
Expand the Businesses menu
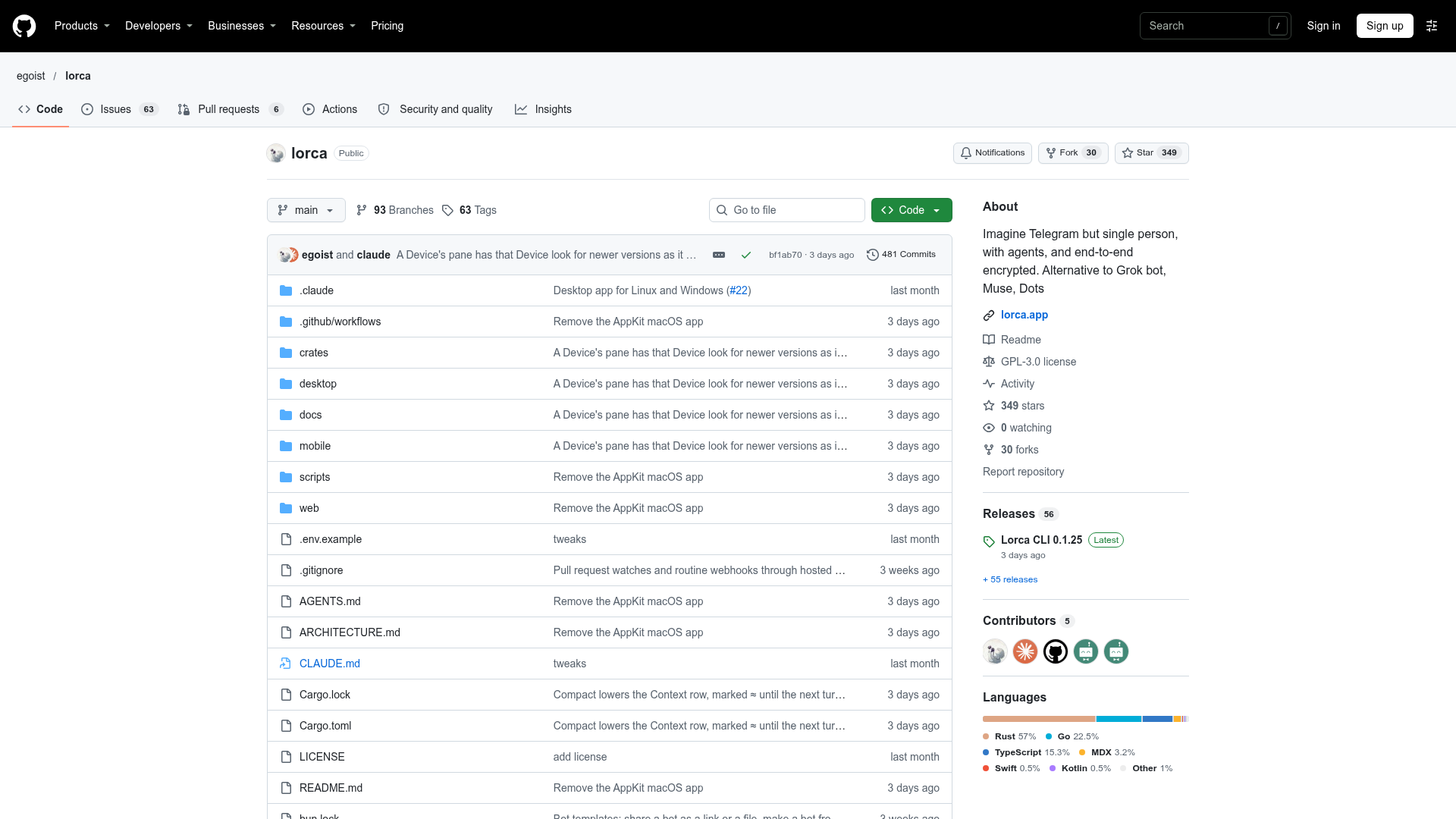(x=242, y=26)
